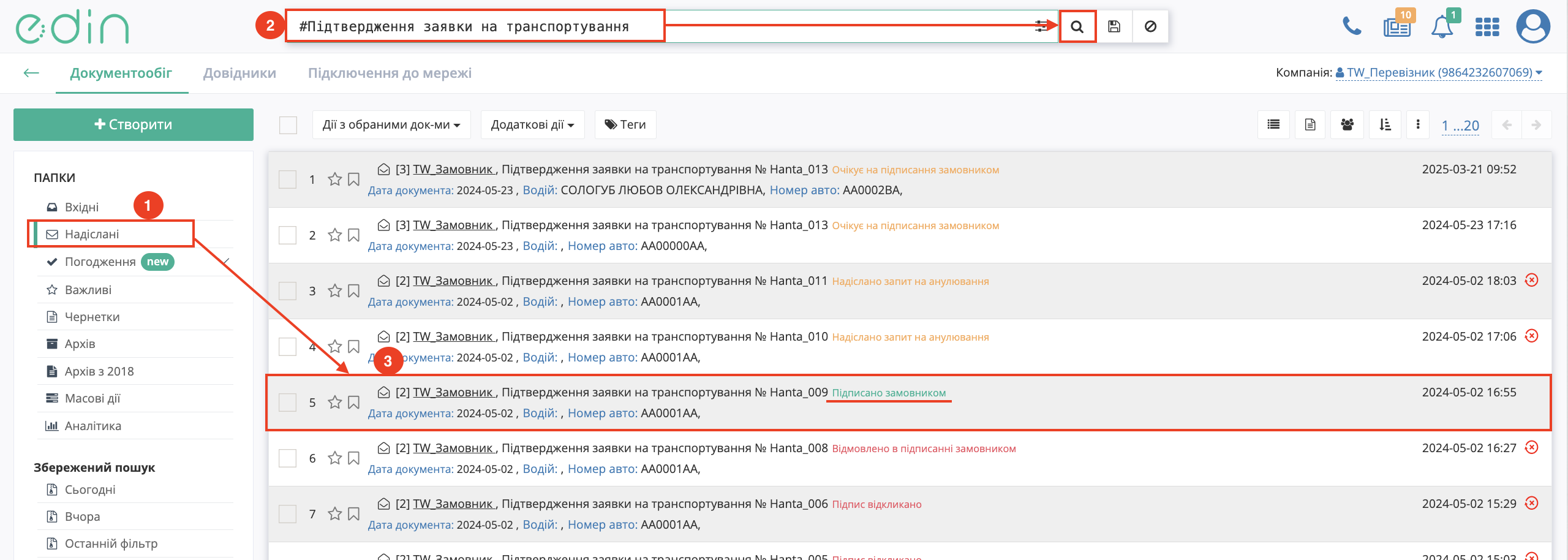Click the clear filter icon in search bar
1568x560 pixels.
1150,27
